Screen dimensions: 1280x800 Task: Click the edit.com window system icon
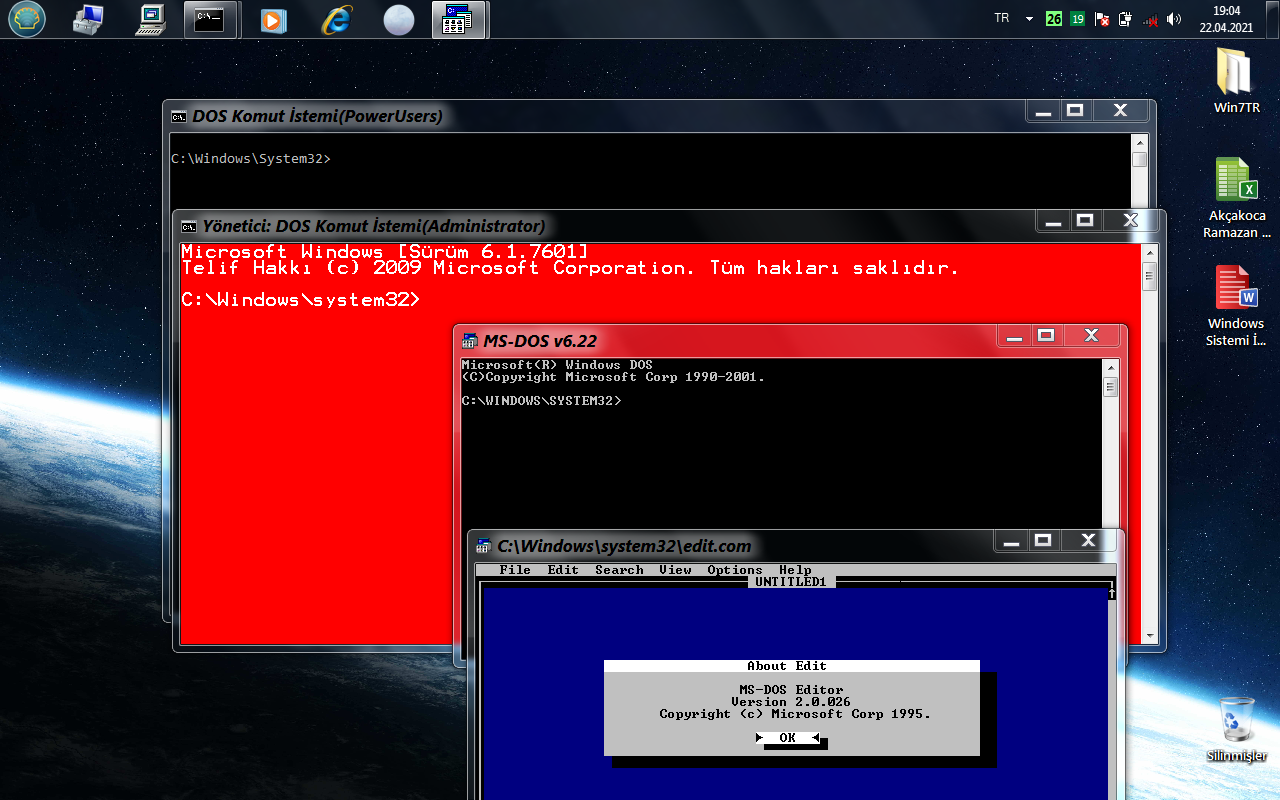(483, 546)
